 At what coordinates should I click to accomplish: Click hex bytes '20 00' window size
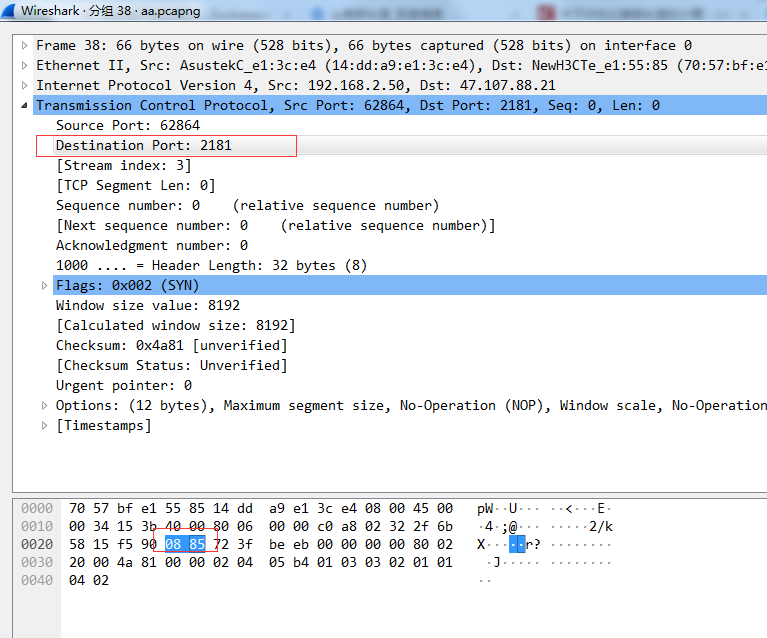tap(89, 562)
